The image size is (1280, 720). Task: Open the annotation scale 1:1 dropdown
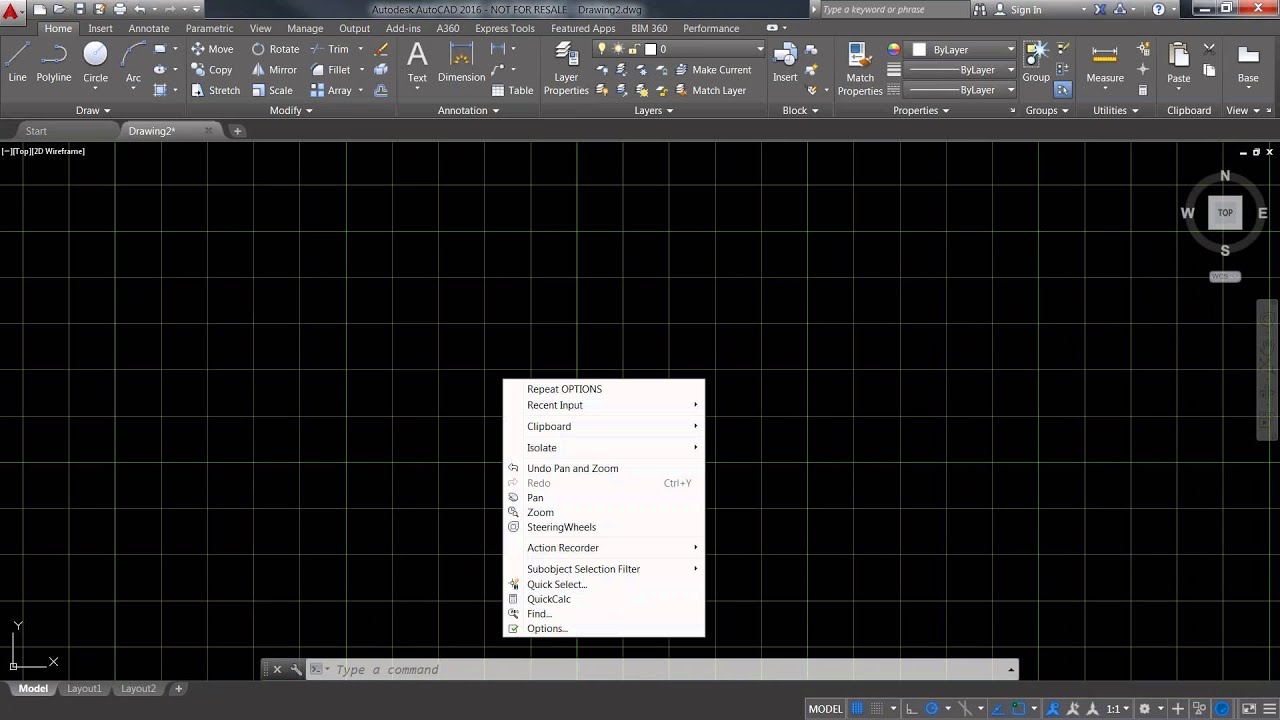(1118, 709)
